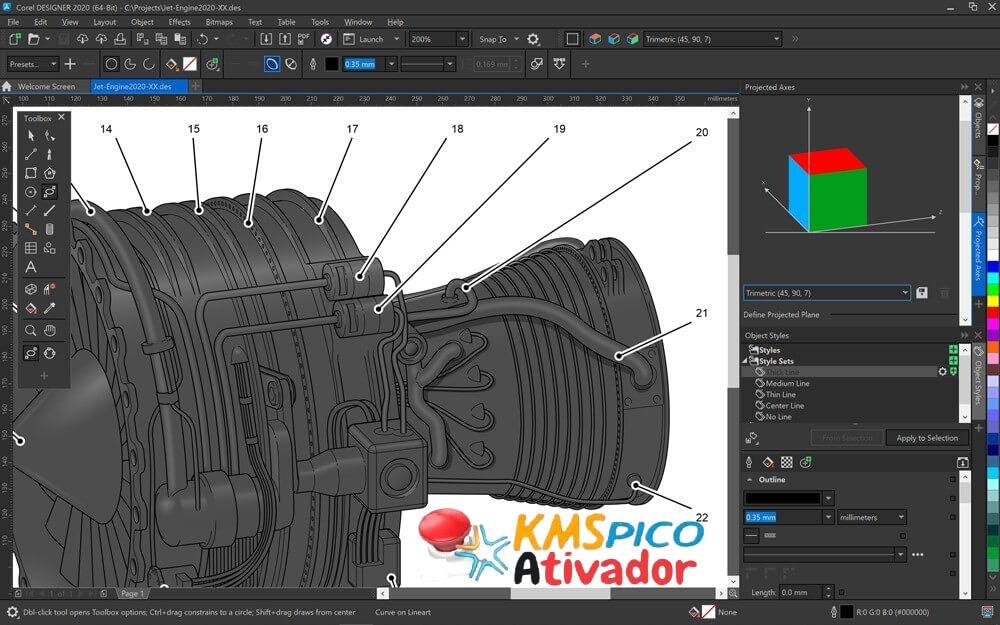The width and height of the screenshot is (1000, 625).
Task: Click the red-top cube projected plane icon
Action: pos(595,39)
